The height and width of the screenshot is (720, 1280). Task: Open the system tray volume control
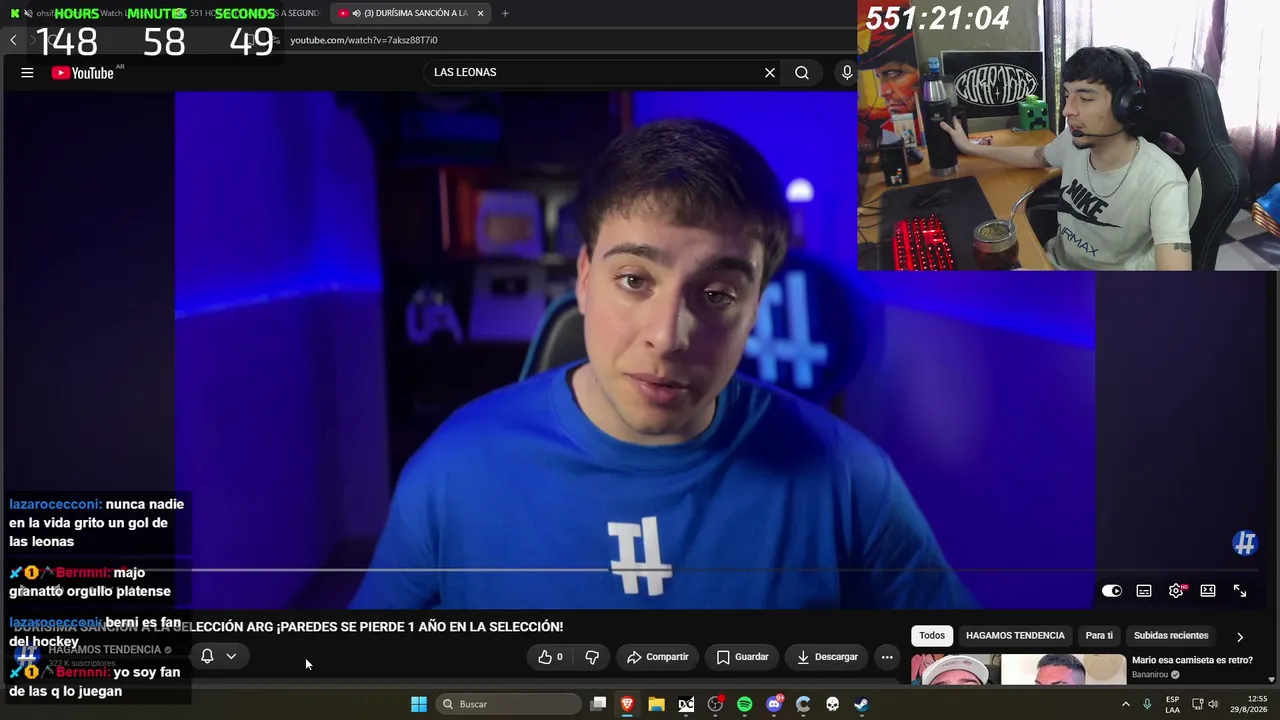coord(1213,704)
